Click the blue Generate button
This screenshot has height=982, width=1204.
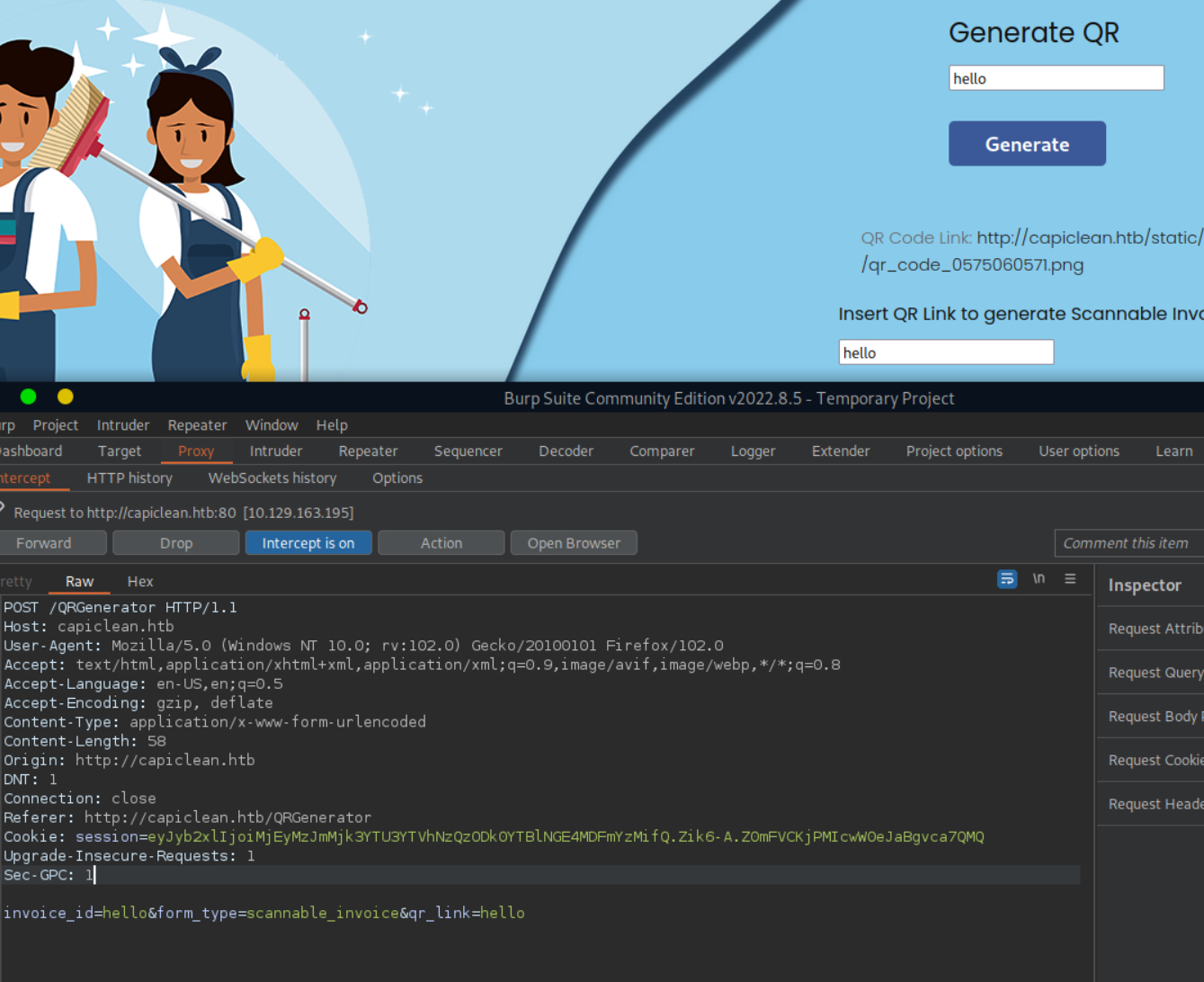coord(1027,144)
